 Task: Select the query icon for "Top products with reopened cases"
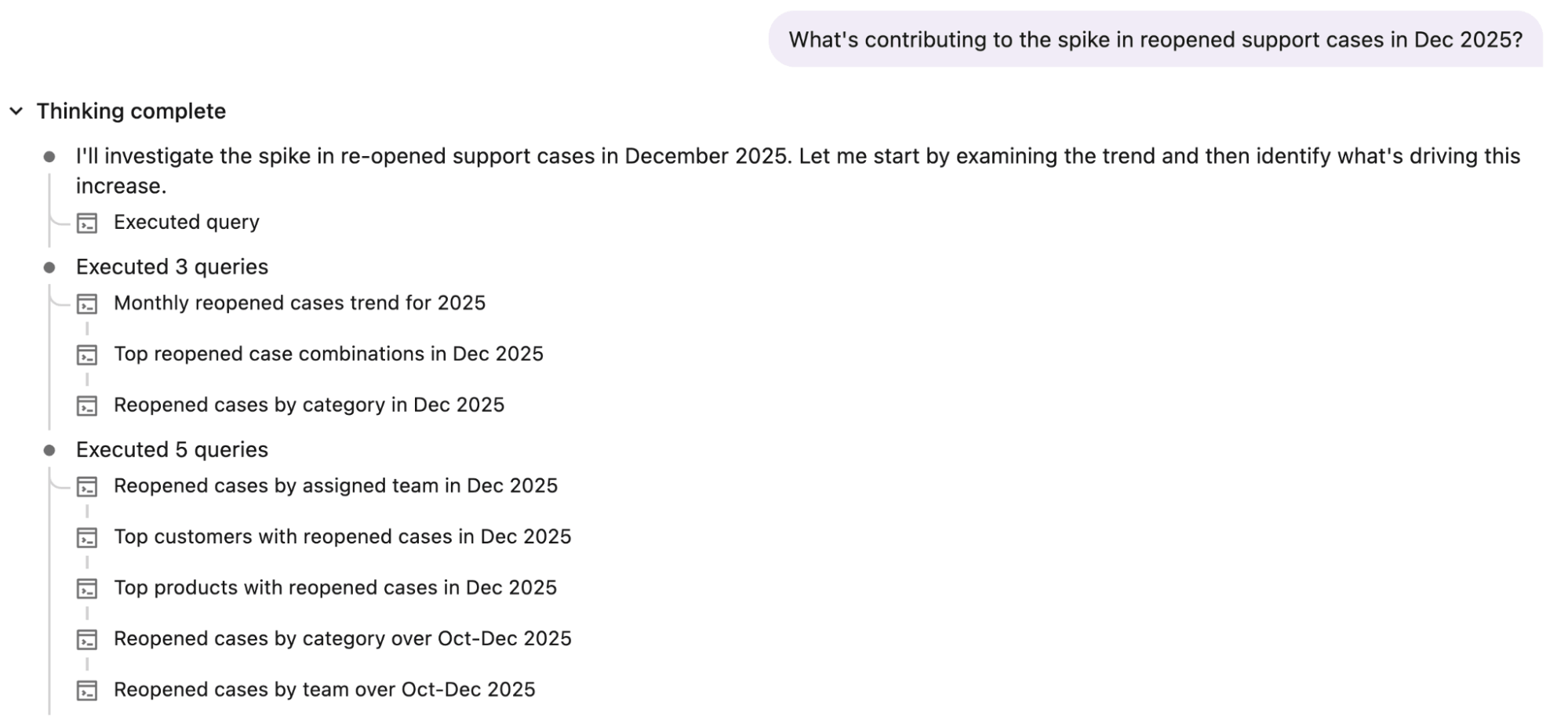pos(87,589)
